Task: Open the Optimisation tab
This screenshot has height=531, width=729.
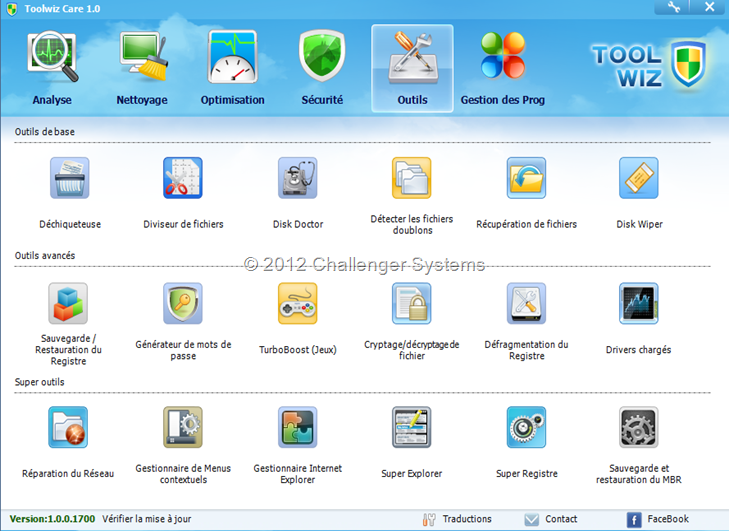Action: tap(232, 68)
